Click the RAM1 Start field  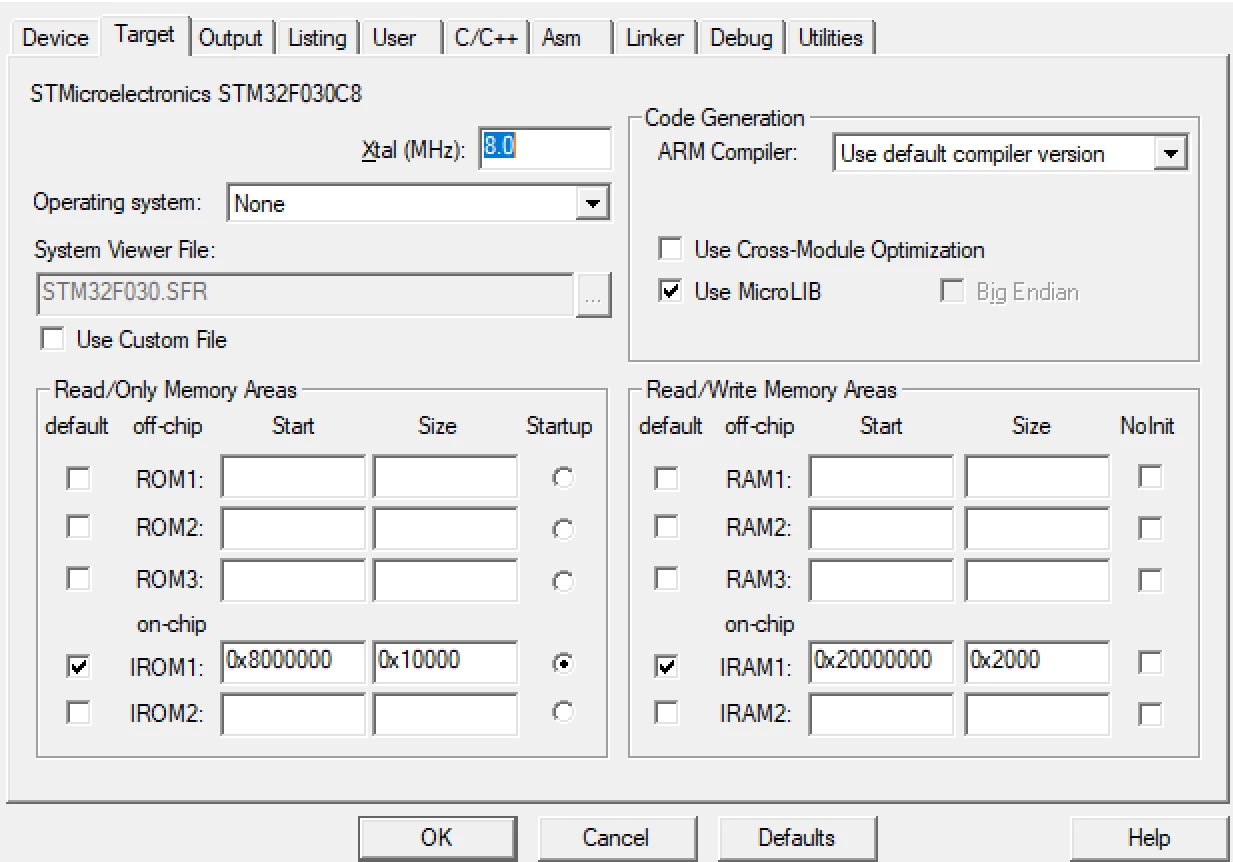tap(881, 477)
